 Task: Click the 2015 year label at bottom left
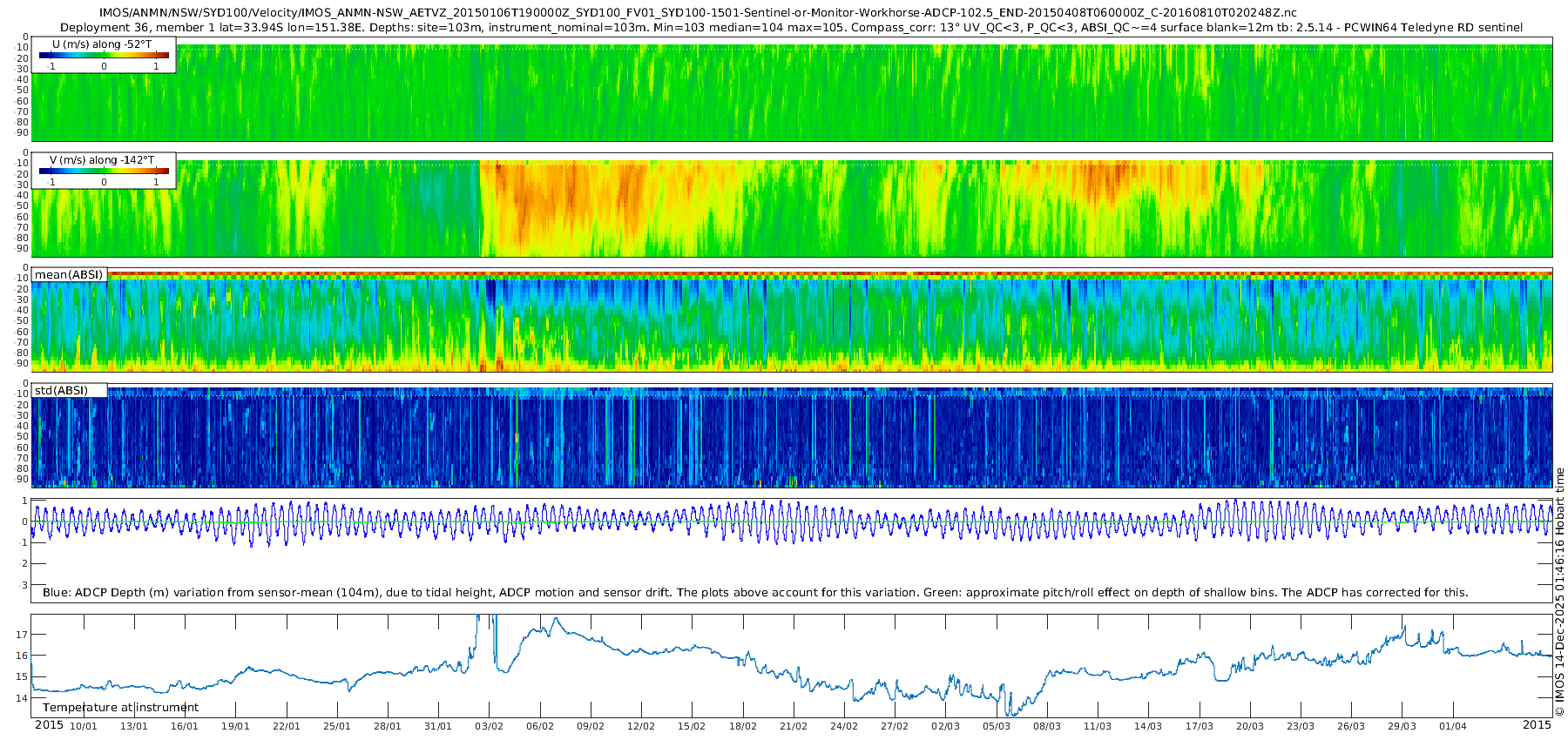coord(49,725)
